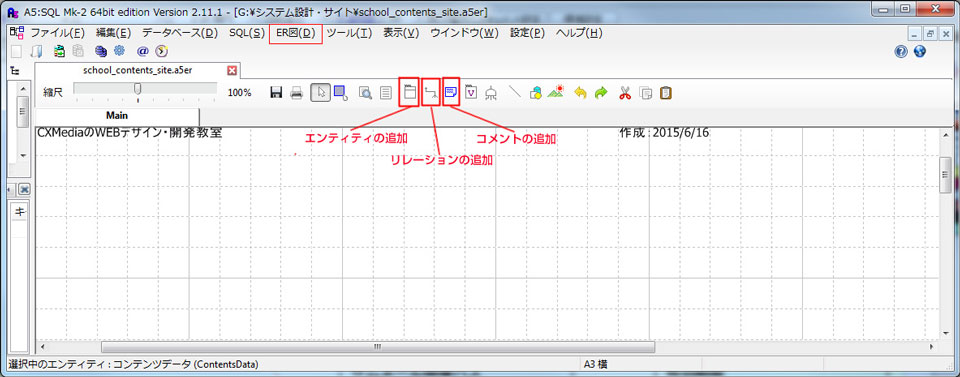
Task: Click the undo yellow arrow icon
Action: pos(580,92)
